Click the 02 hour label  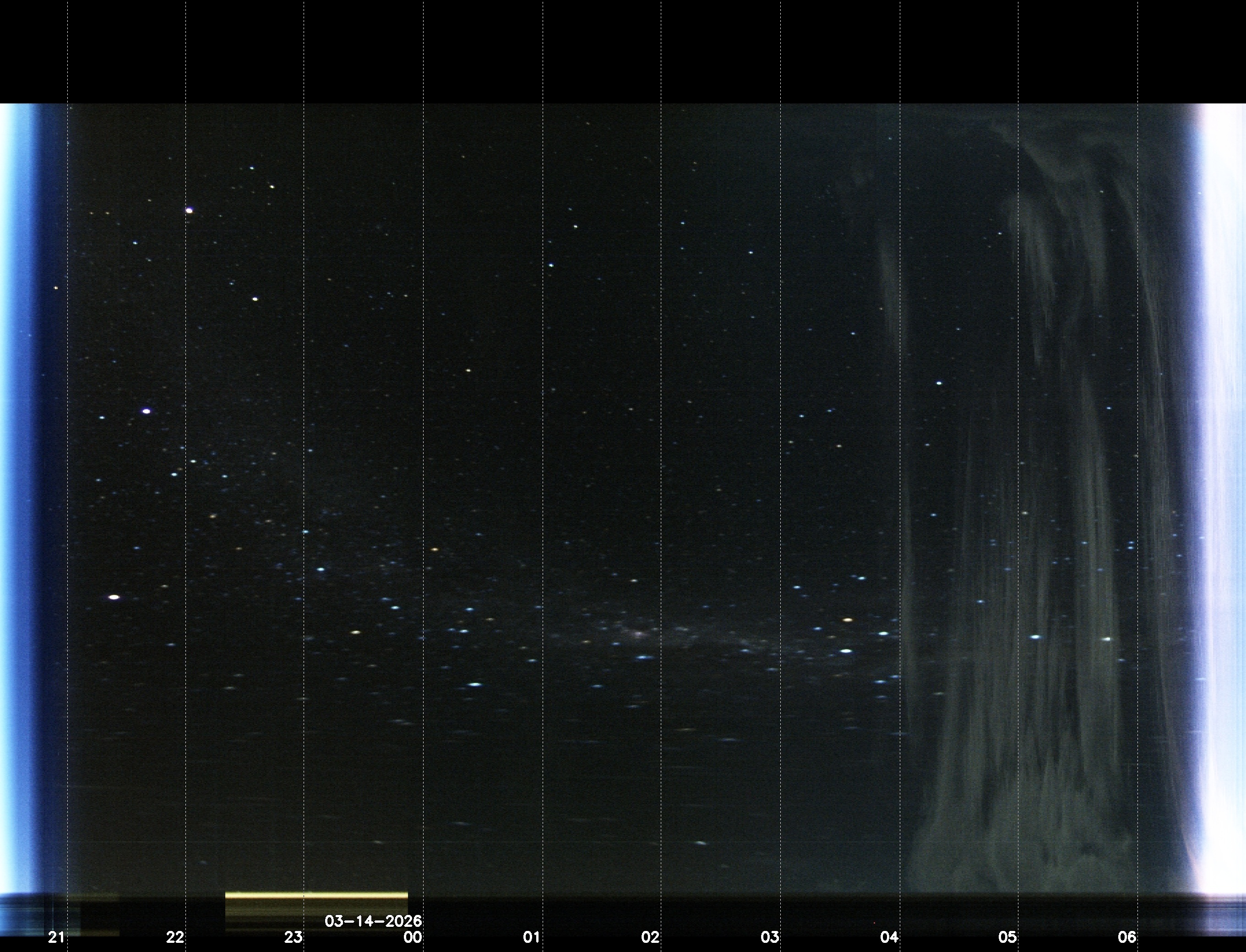(650, 937)
